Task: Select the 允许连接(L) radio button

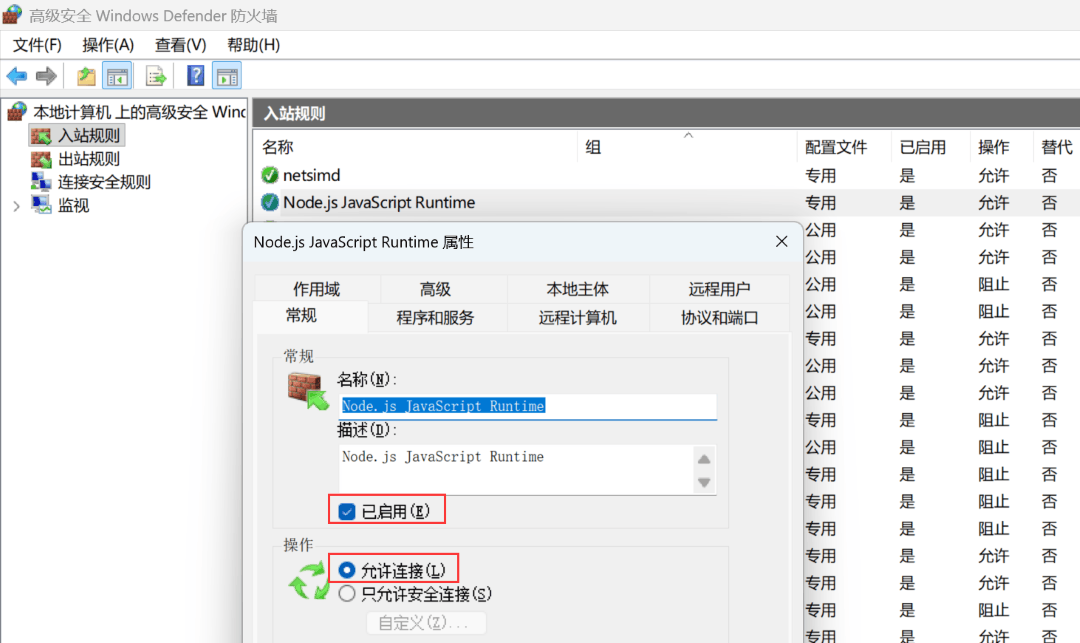Action: point(347,570)
